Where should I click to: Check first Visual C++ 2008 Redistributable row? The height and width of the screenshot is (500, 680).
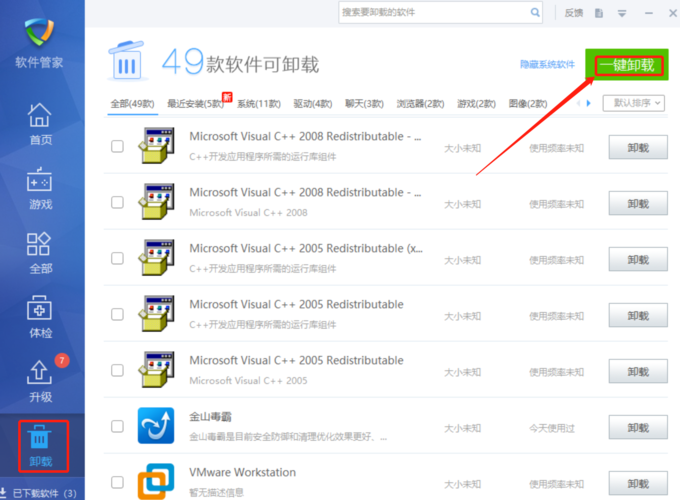click(x=117, y=146)
